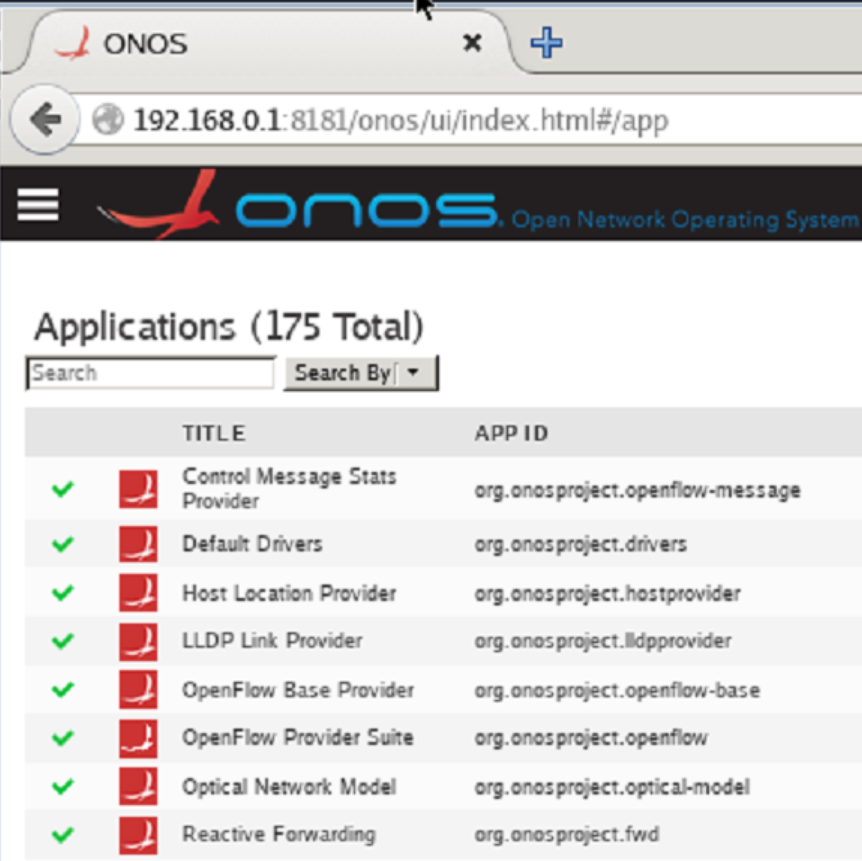Click app ID org.onosproject.optical-model

click(x=612, y=787)
